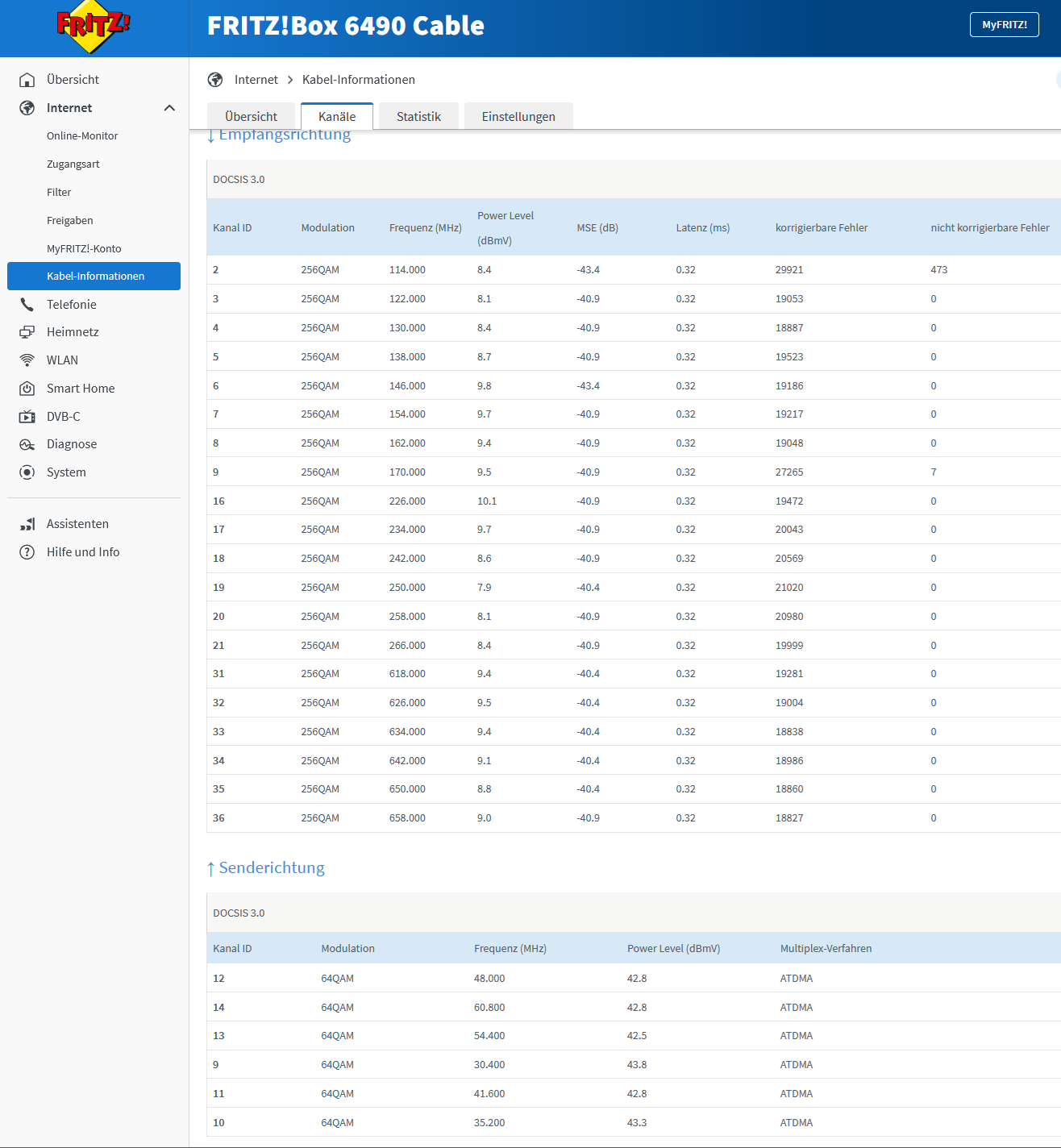The height and width of the screenshot is (1148, 1061).
Task: Open the WLAN menu entry
Action: (x=62, y=360)
